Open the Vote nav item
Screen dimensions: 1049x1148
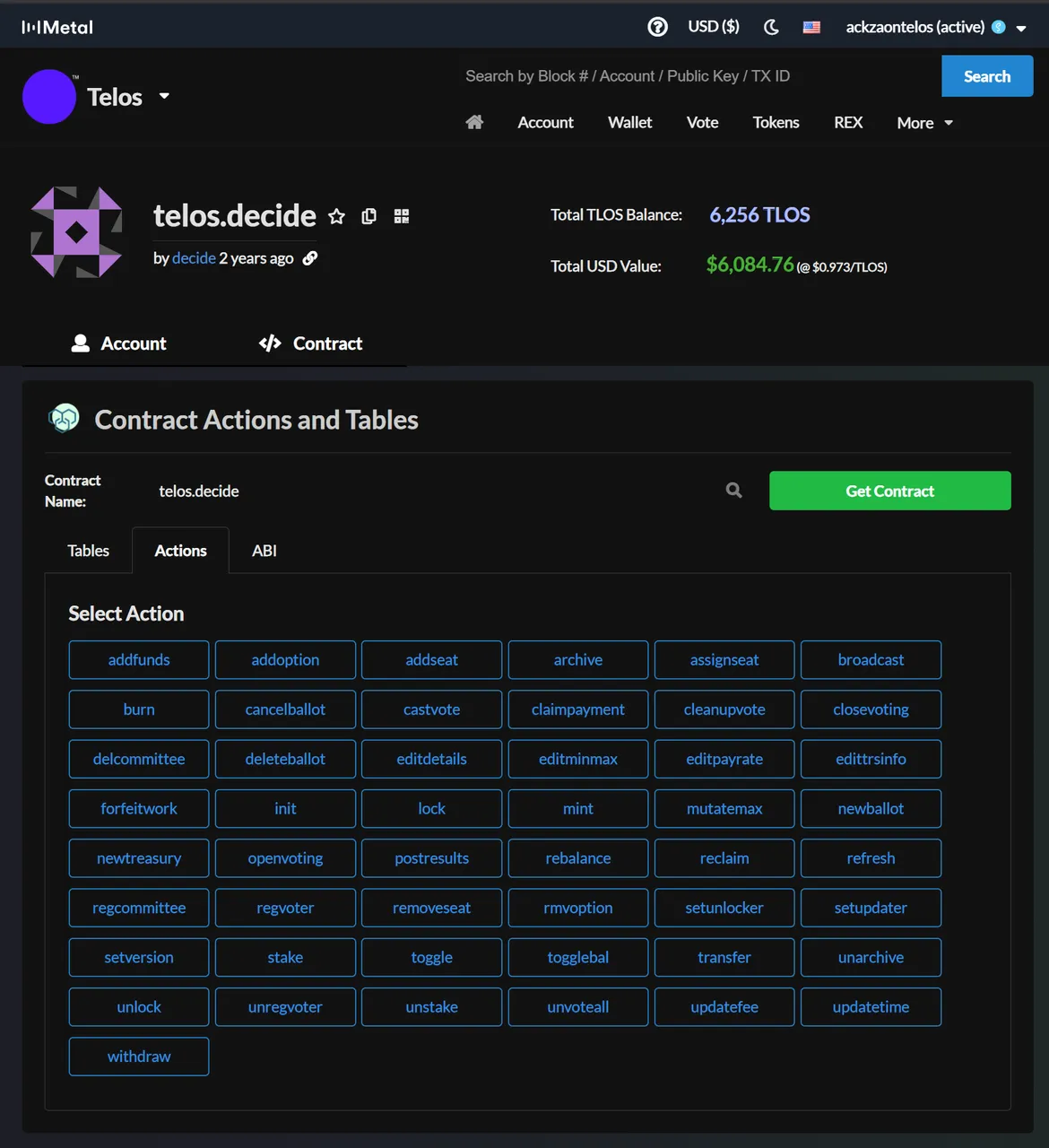[702, 123]
